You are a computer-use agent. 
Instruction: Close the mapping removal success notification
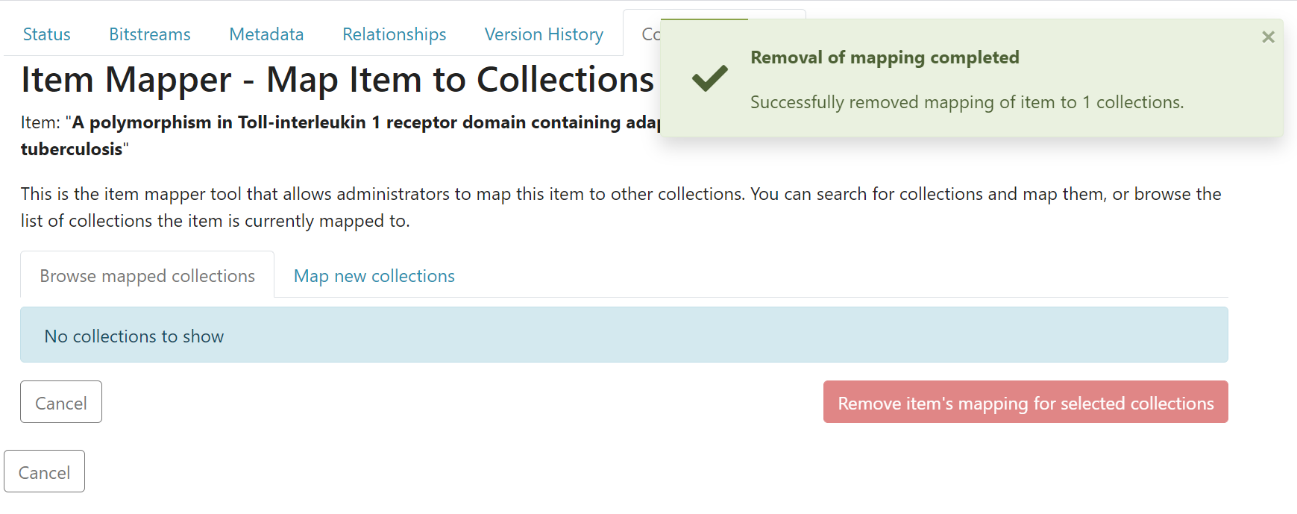[1268, 37]
